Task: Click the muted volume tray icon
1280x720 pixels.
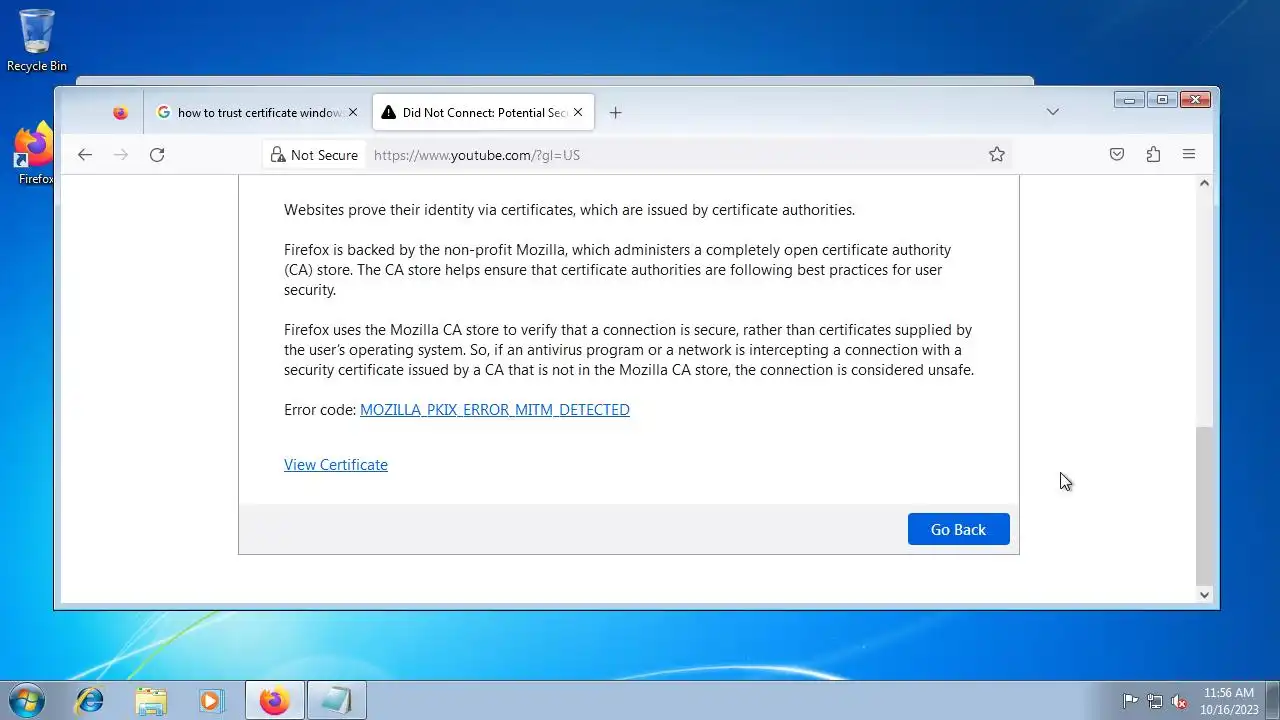Action: [1179, 701]
